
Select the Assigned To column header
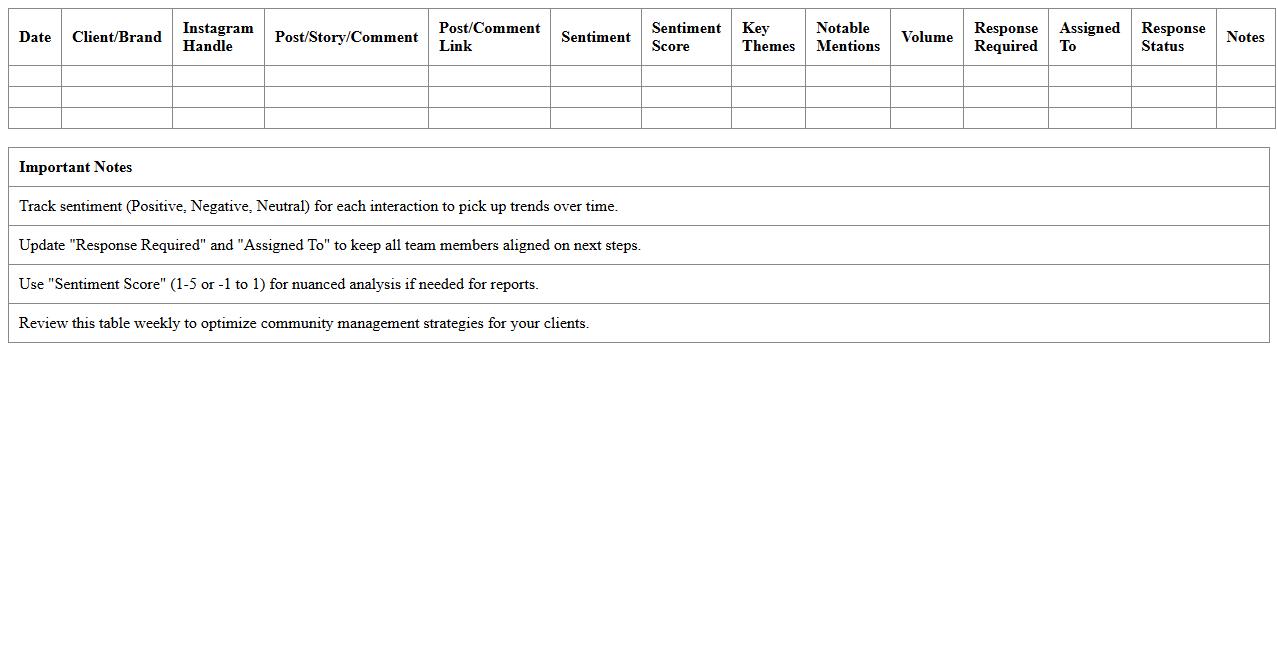pos(1089,37)
